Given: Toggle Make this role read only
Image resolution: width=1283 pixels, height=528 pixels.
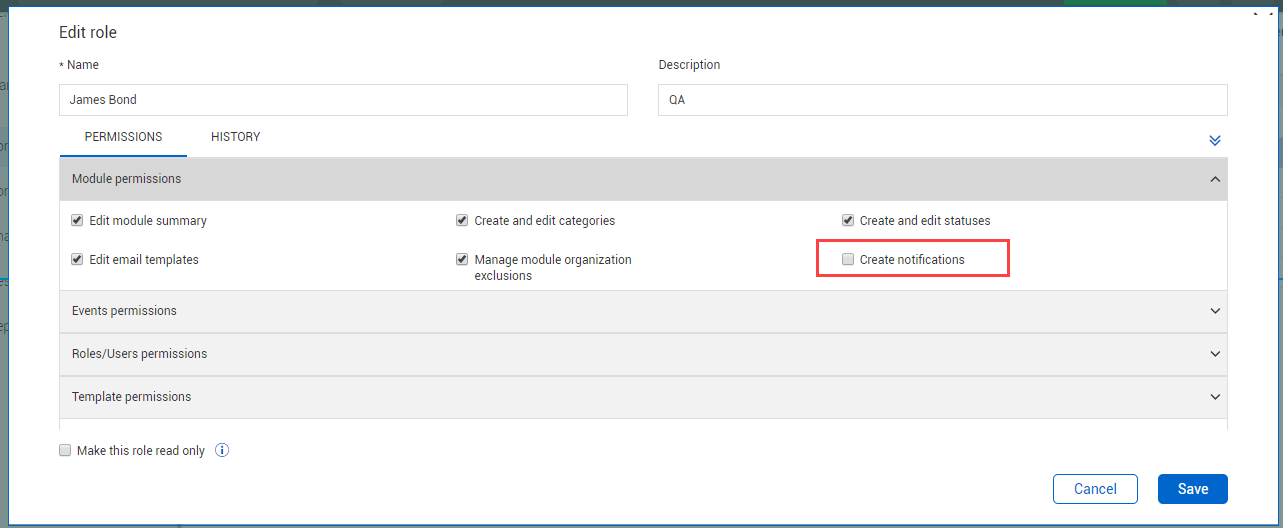Looking at the screenshot, I should click(x=66, y=450).
